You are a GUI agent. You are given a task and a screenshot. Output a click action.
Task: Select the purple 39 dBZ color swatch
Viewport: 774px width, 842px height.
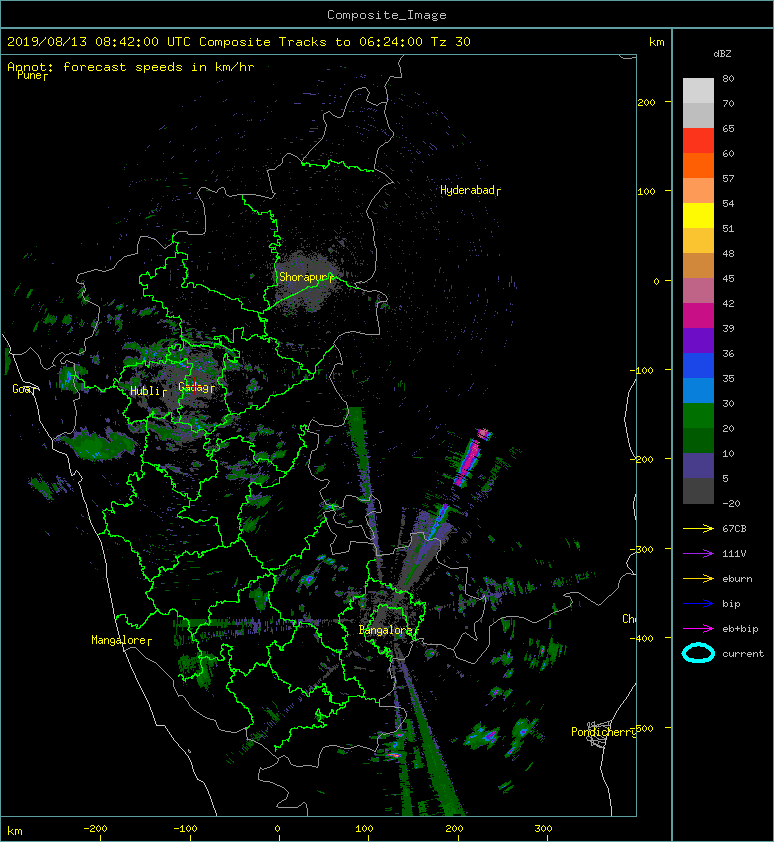tap(698, 340)
